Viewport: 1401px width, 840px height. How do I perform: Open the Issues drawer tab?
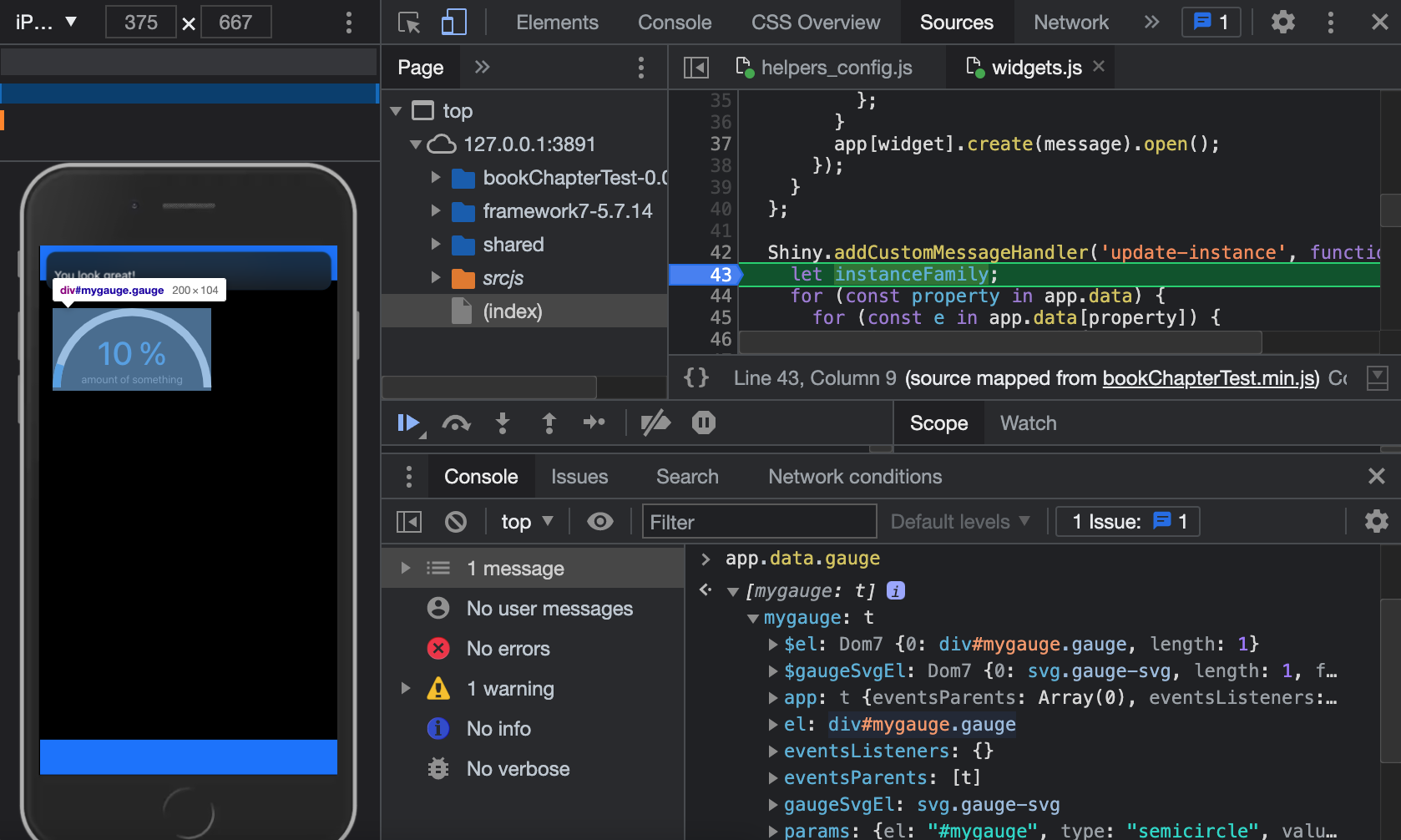coord(579,477)
